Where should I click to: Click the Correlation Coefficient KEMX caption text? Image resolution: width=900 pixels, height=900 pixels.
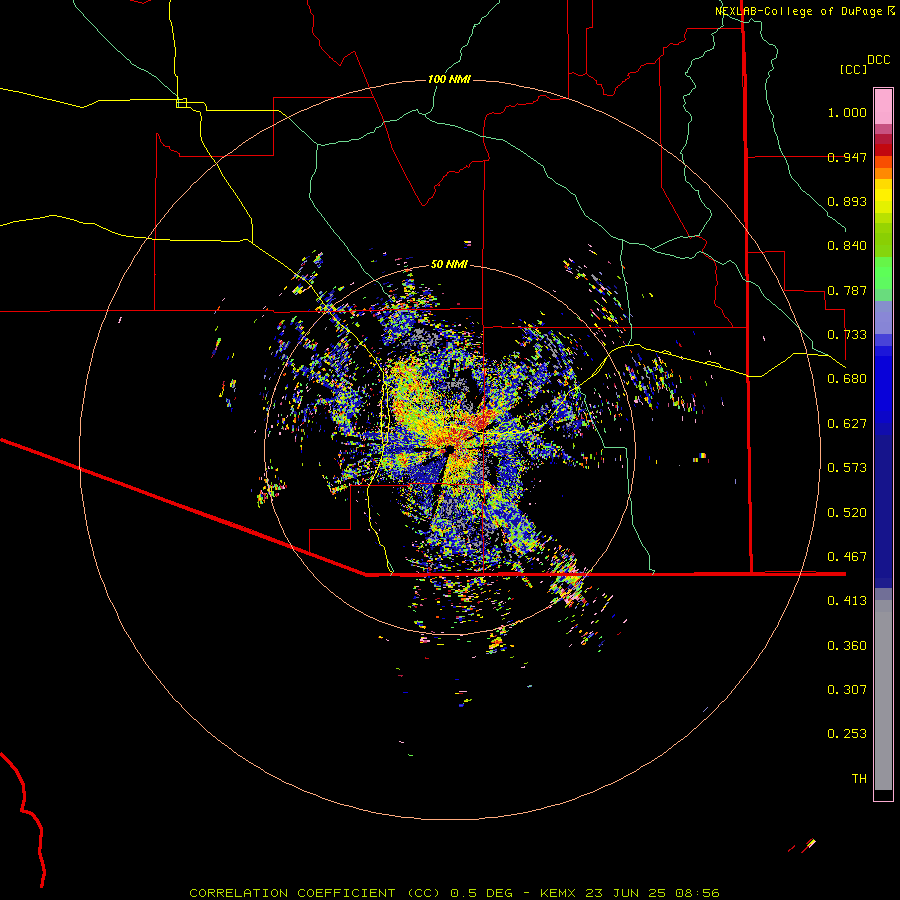click(454, 893)
